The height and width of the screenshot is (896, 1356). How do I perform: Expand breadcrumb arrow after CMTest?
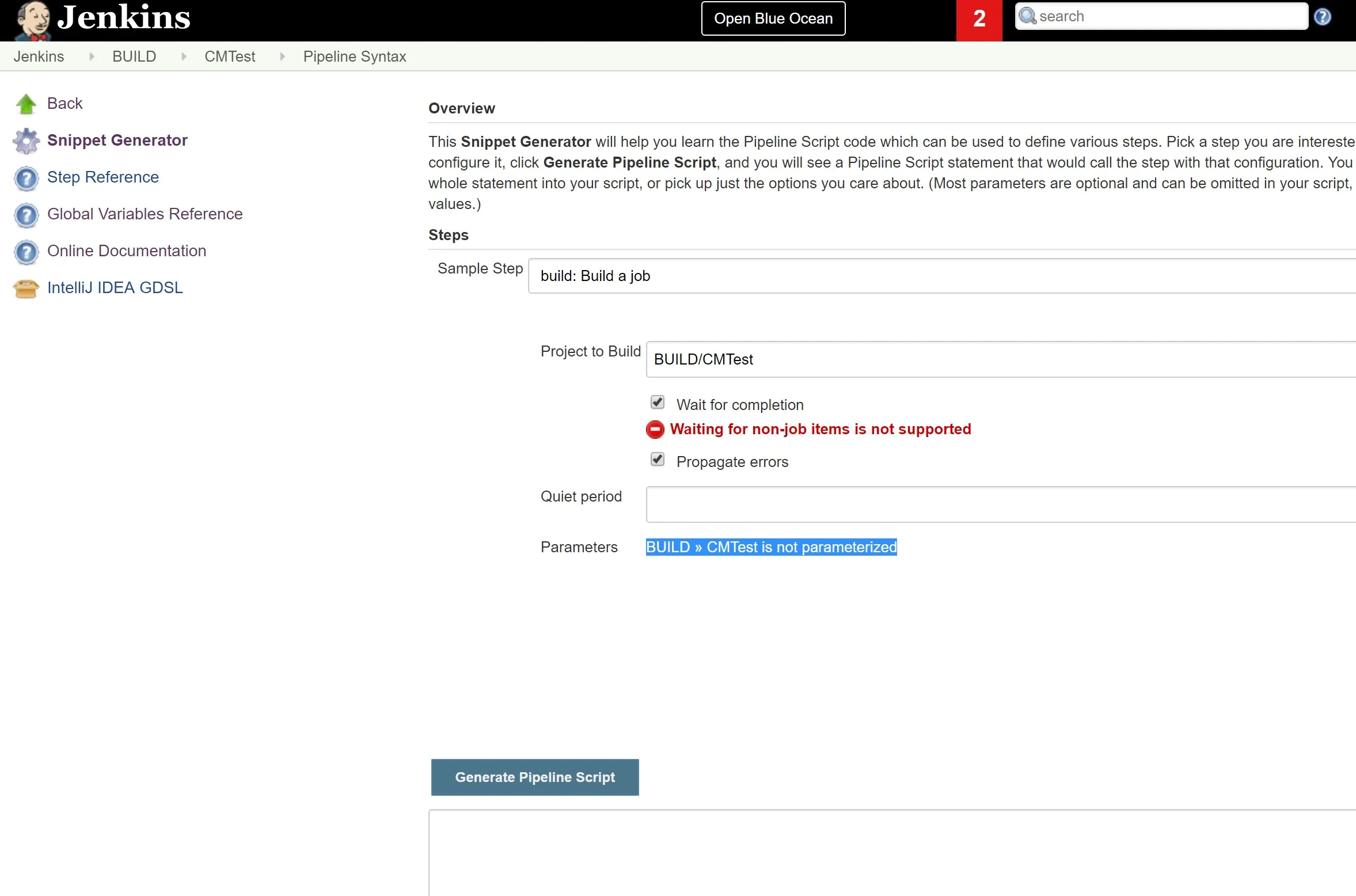pos(282,56)
